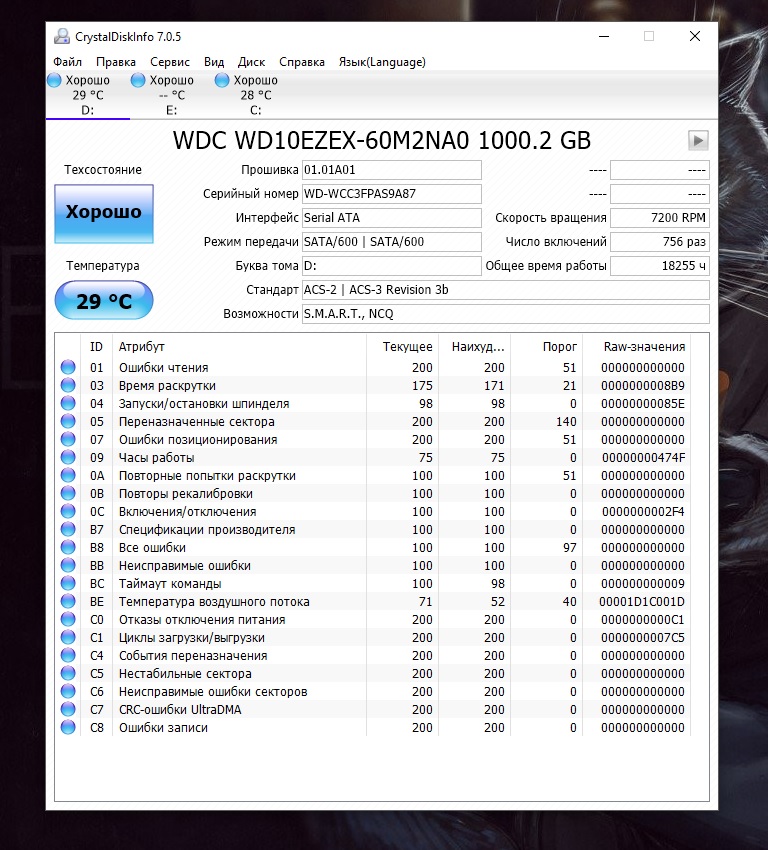Click the Буква тома field
This screenshot has height=850, width=768.
pyautogui.click(x=391, y=266)
